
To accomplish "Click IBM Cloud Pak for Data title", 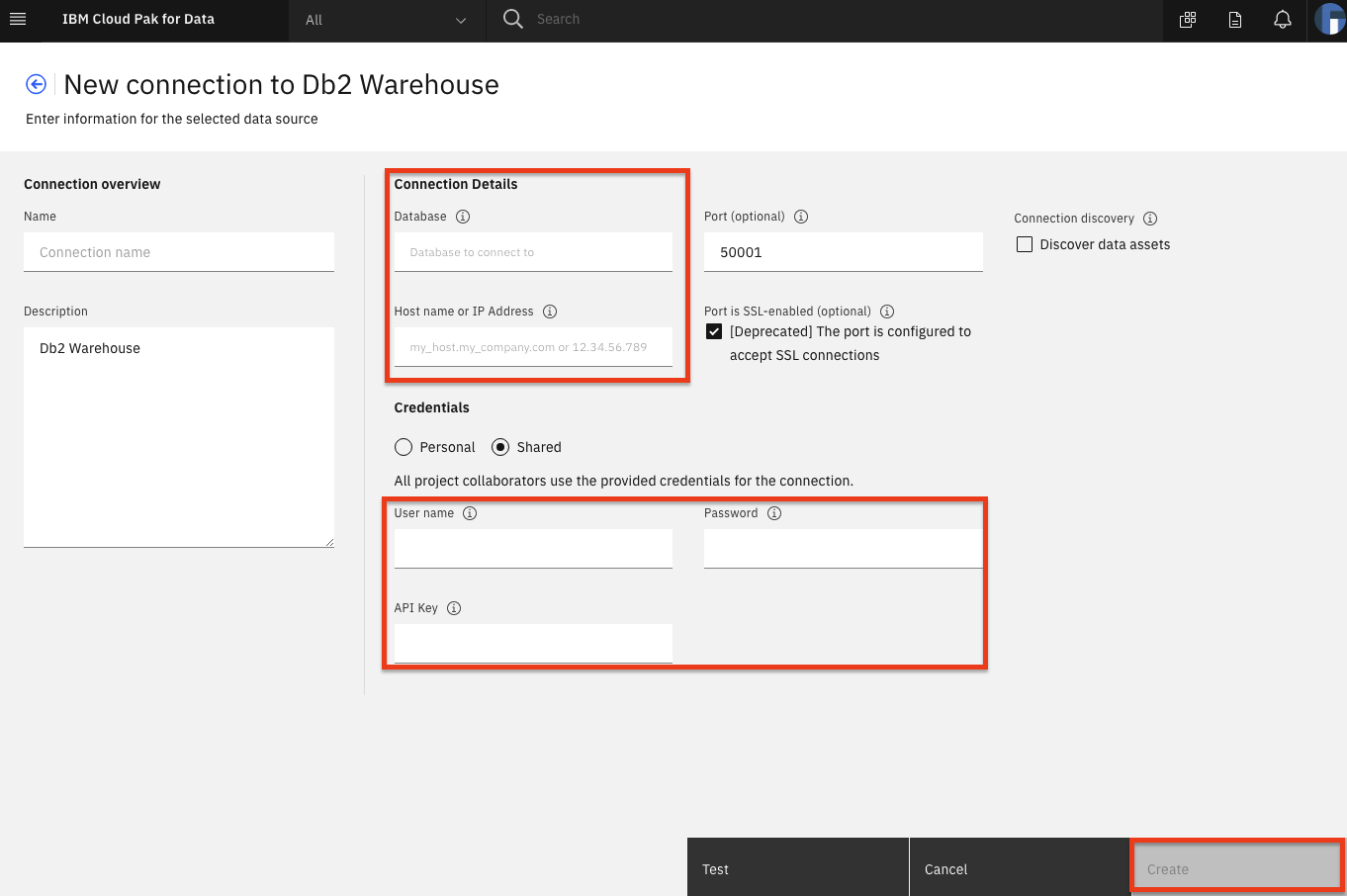I will 138,19.
